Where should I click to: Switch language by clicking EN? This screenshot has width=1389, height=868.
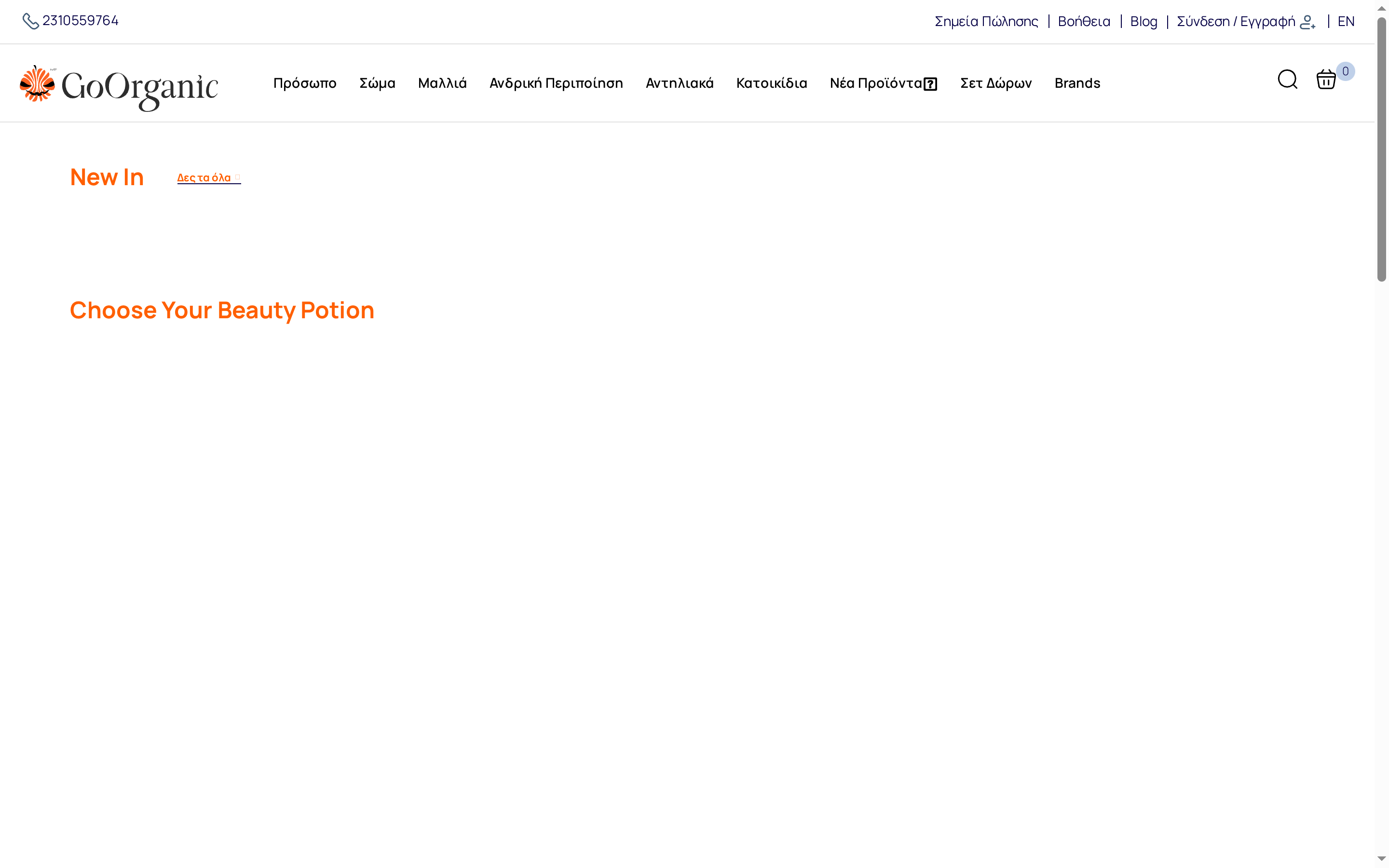[1346, 21]
